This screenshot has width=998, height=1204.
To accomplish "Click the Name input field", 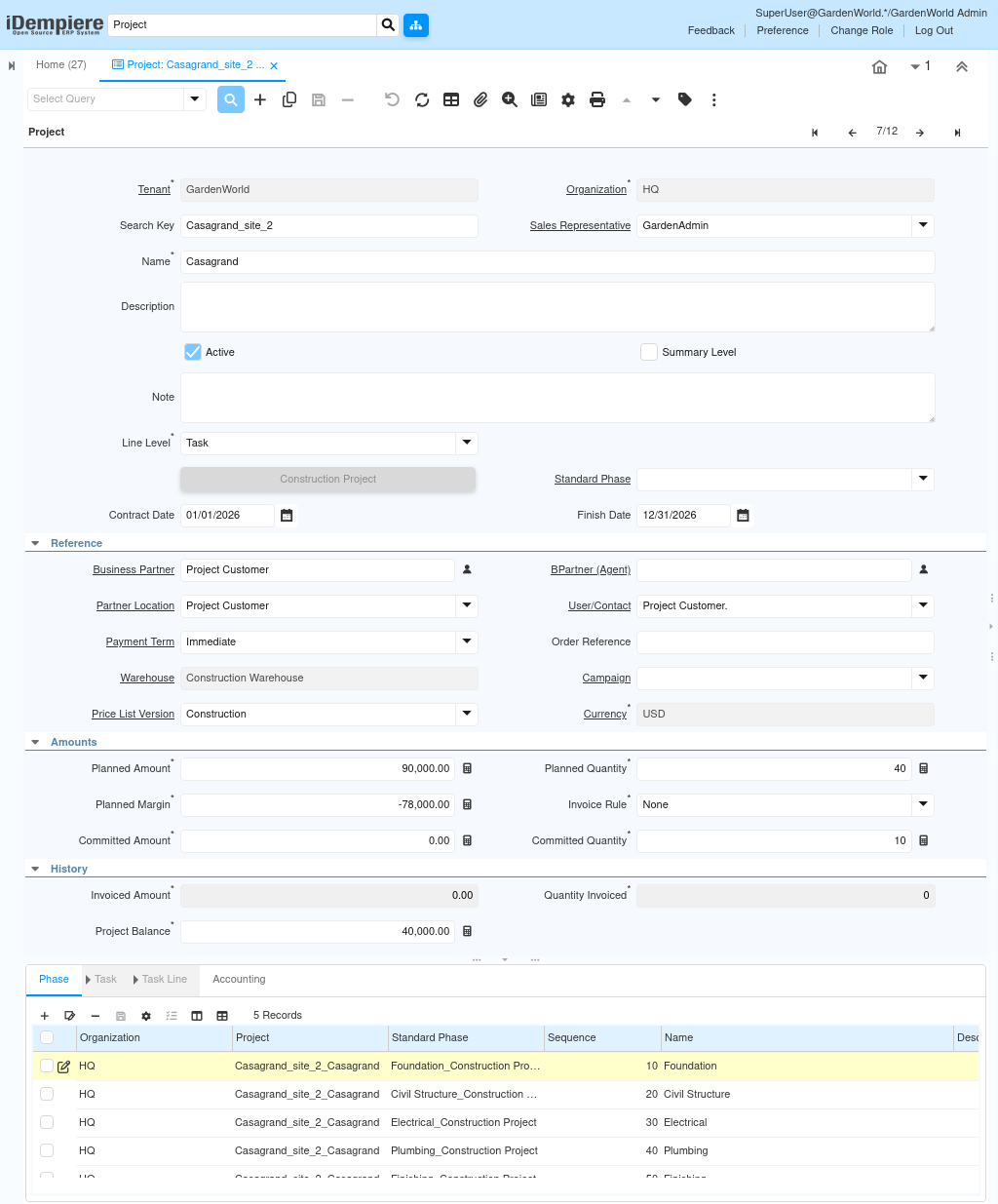I will coord(557,261).
